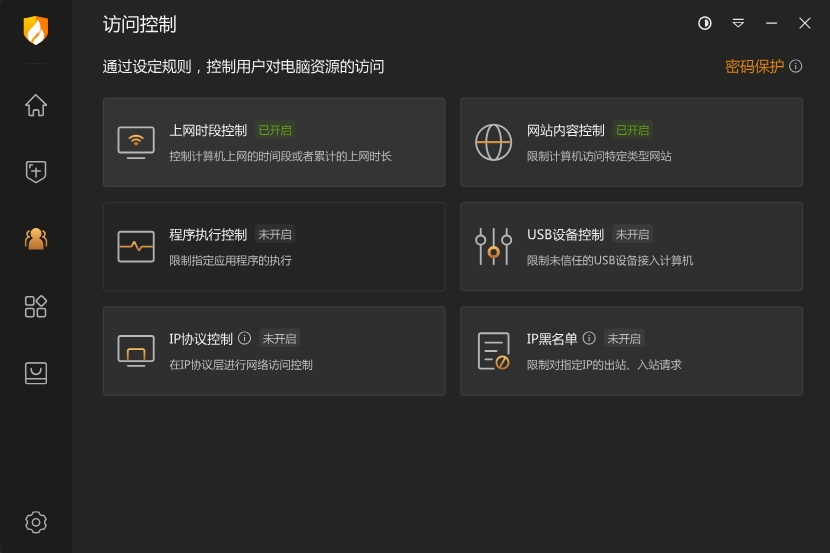
Task: Click info icon beside 密码保护
Action: pyautogui.click(x=796, y=66)
